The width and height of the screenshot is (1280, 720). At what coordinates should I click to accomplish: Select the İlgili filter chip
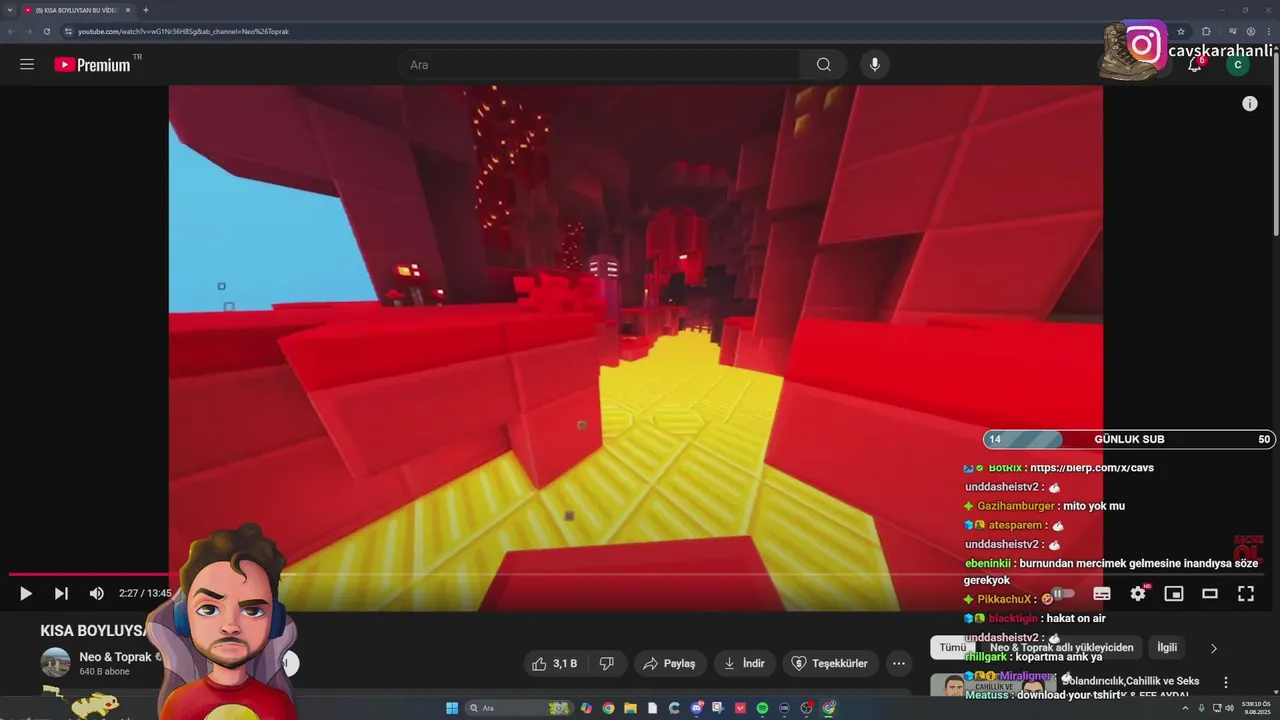[x=1167, y=647]
